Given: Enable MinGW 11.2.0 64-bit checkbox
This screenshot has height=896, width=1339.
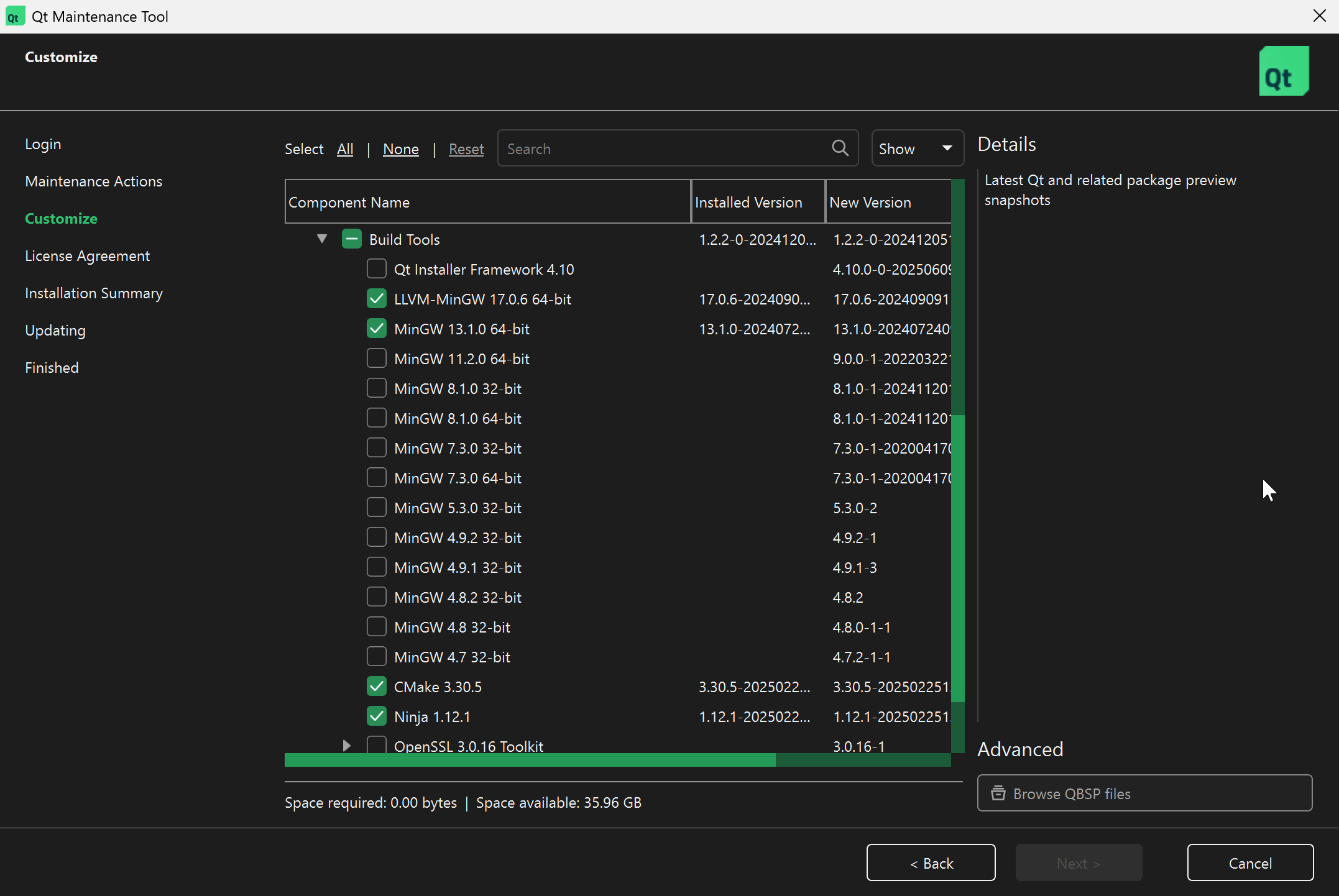Looking at the screenshot, I should (x=377, y=359).
